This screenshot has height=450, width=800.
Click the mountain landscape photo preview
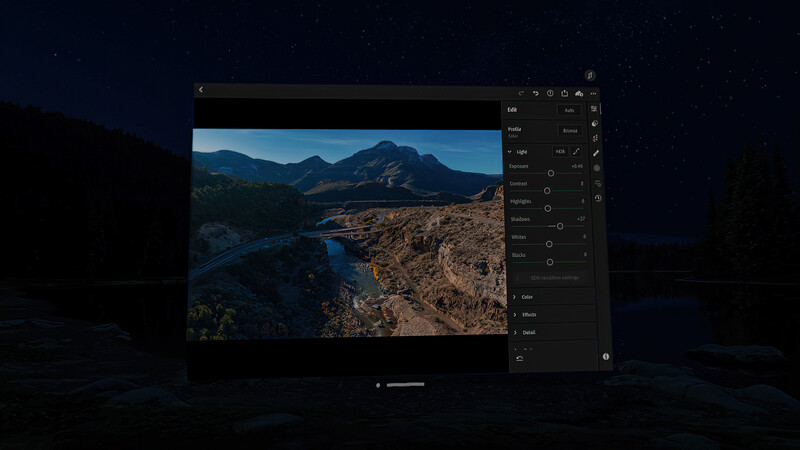(347, 234)
